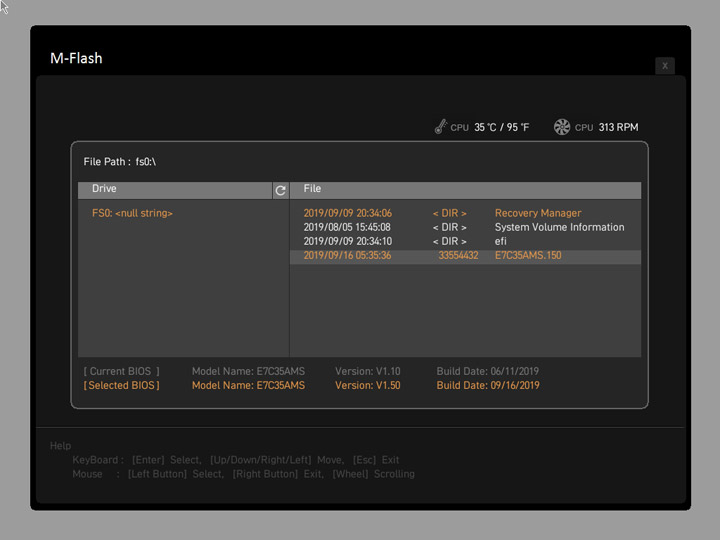Click the Drive column header
The height and width of the screenshot is (540, 720).
[104, 189]
